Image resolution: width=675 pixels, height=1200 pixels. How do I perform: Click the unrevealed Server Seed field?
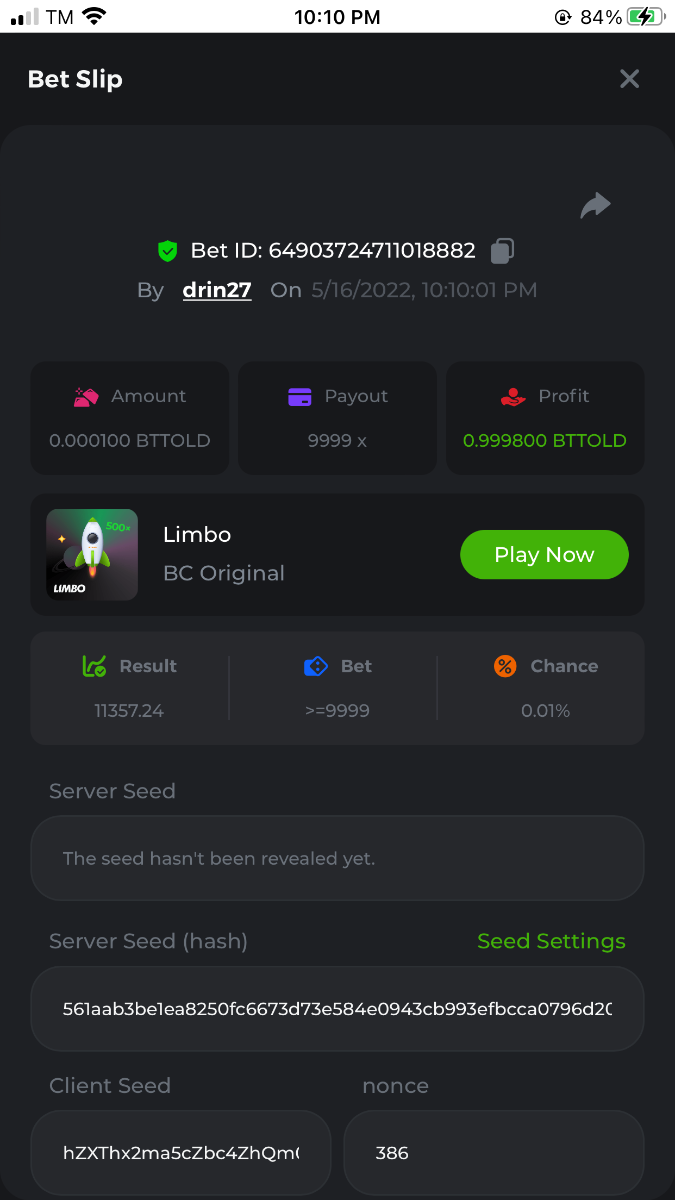tap(337, 859)
